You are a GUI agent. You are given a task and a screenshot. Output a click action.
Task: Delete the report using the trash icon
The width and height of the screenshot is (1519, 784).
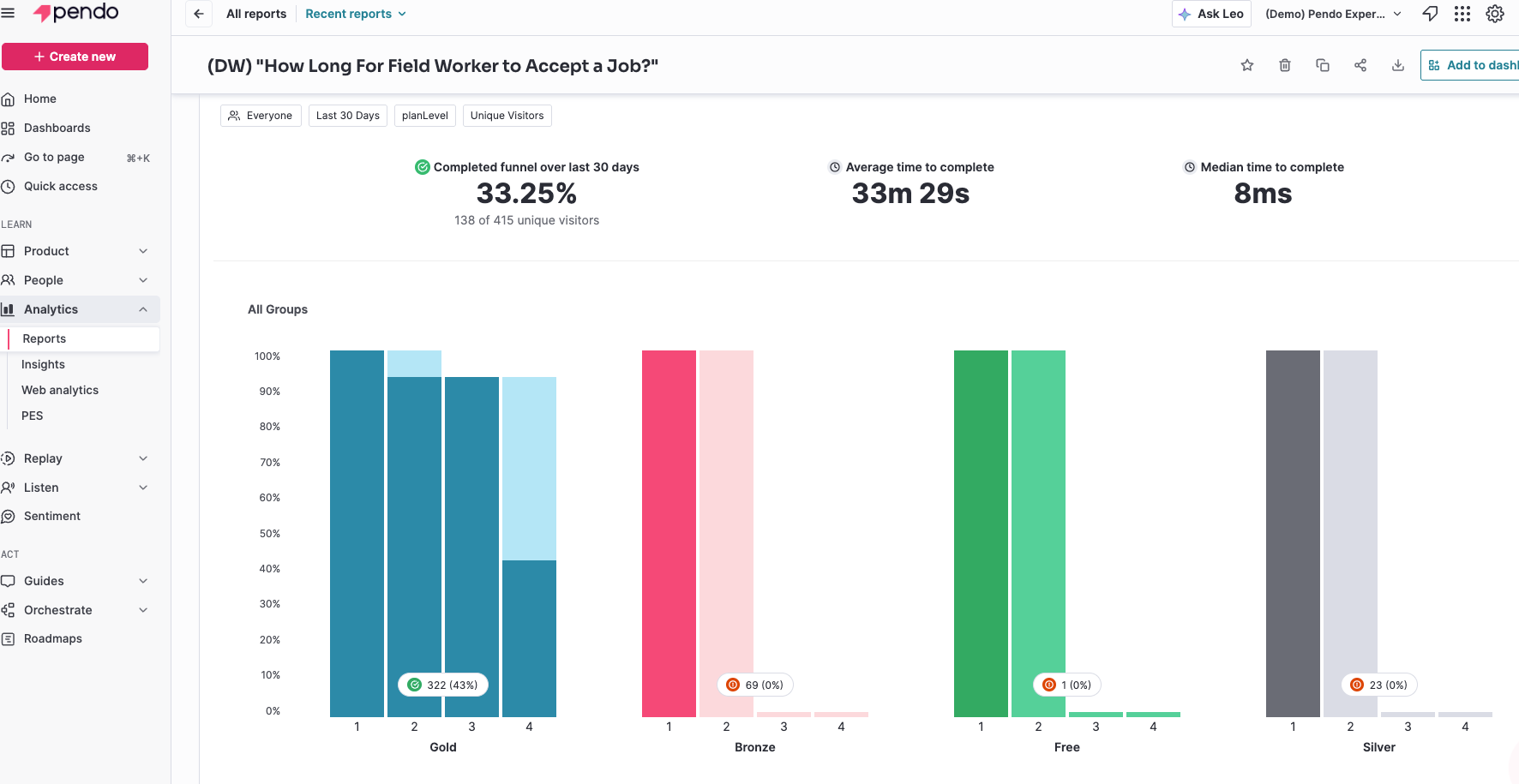[x=1285, y=65]
